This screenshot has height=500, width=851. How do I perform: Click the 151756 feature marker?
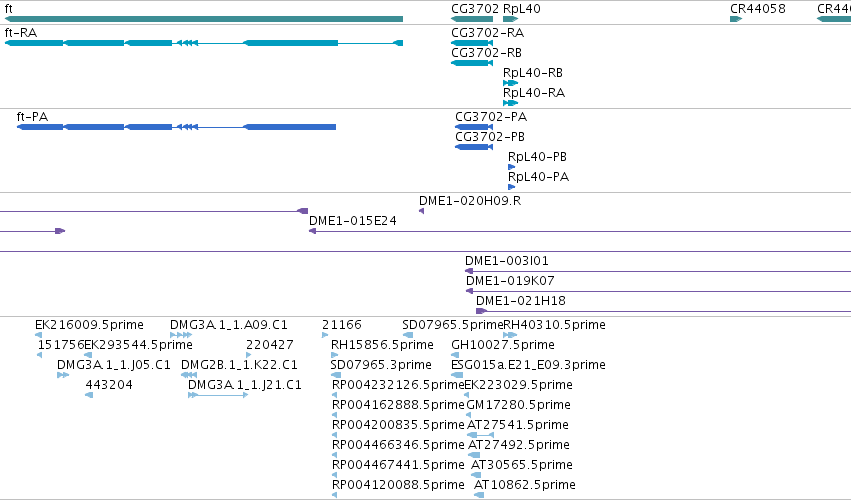pos(40,355)
